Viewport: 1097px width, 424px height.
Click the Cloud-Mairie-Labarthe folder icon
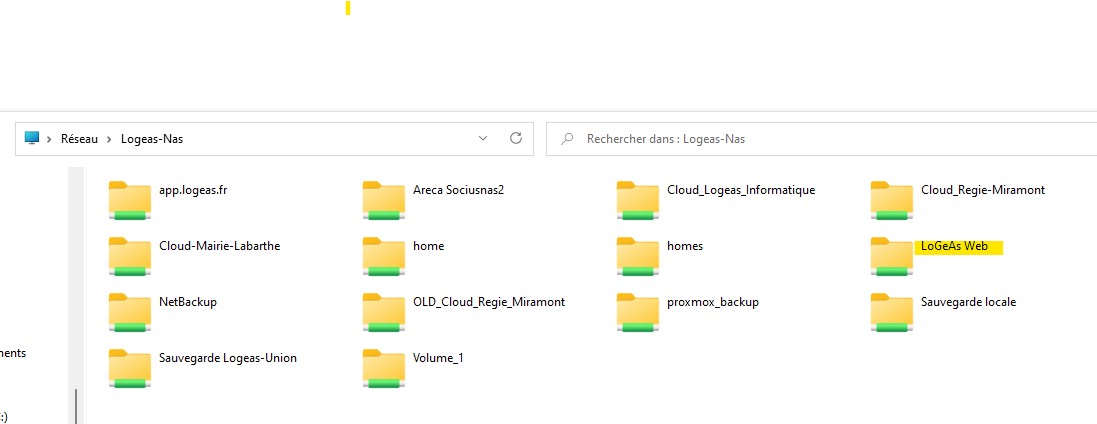(129, 256)
